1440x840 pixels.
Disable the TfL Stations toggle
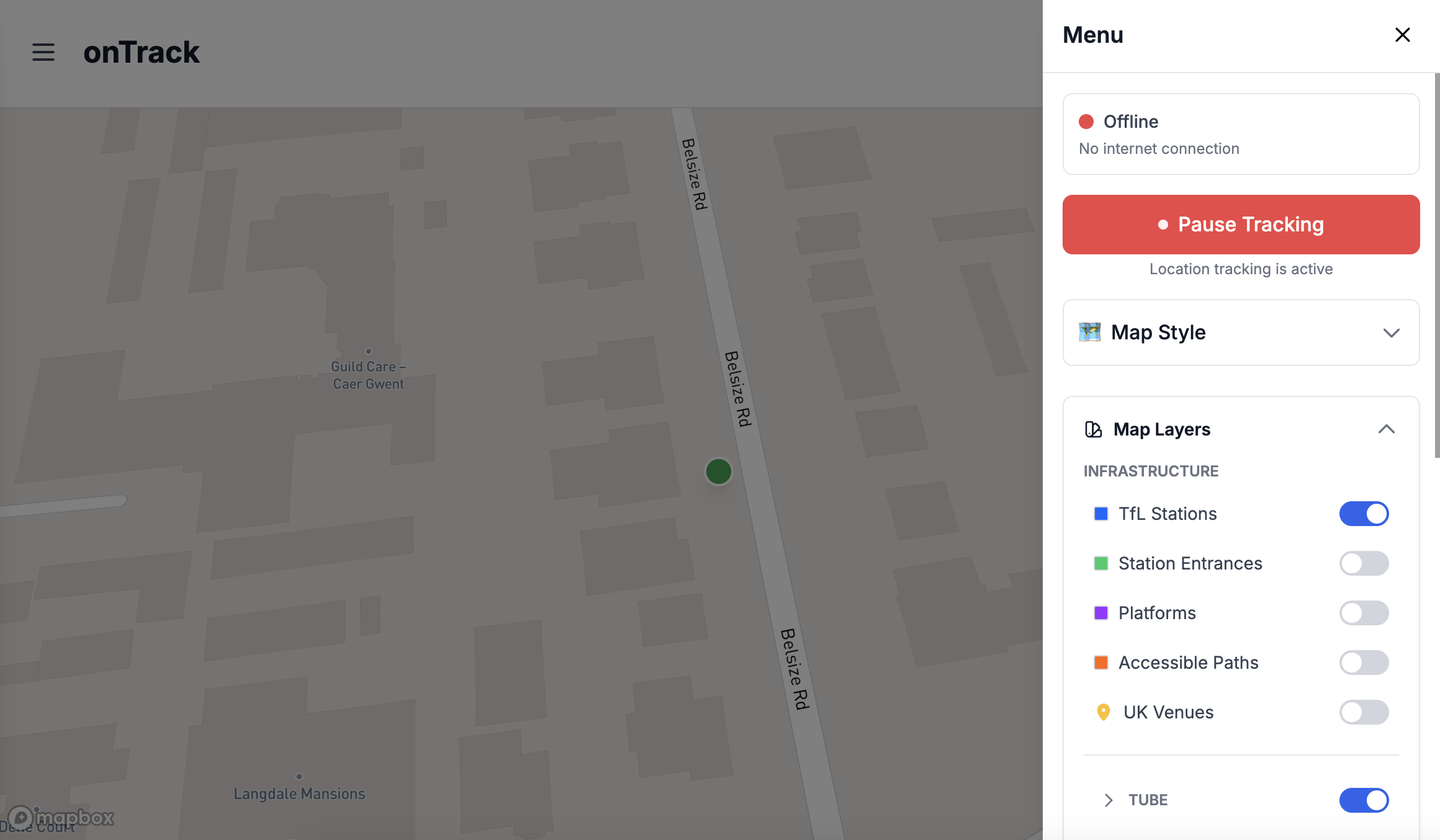(x=1364, y=514)
